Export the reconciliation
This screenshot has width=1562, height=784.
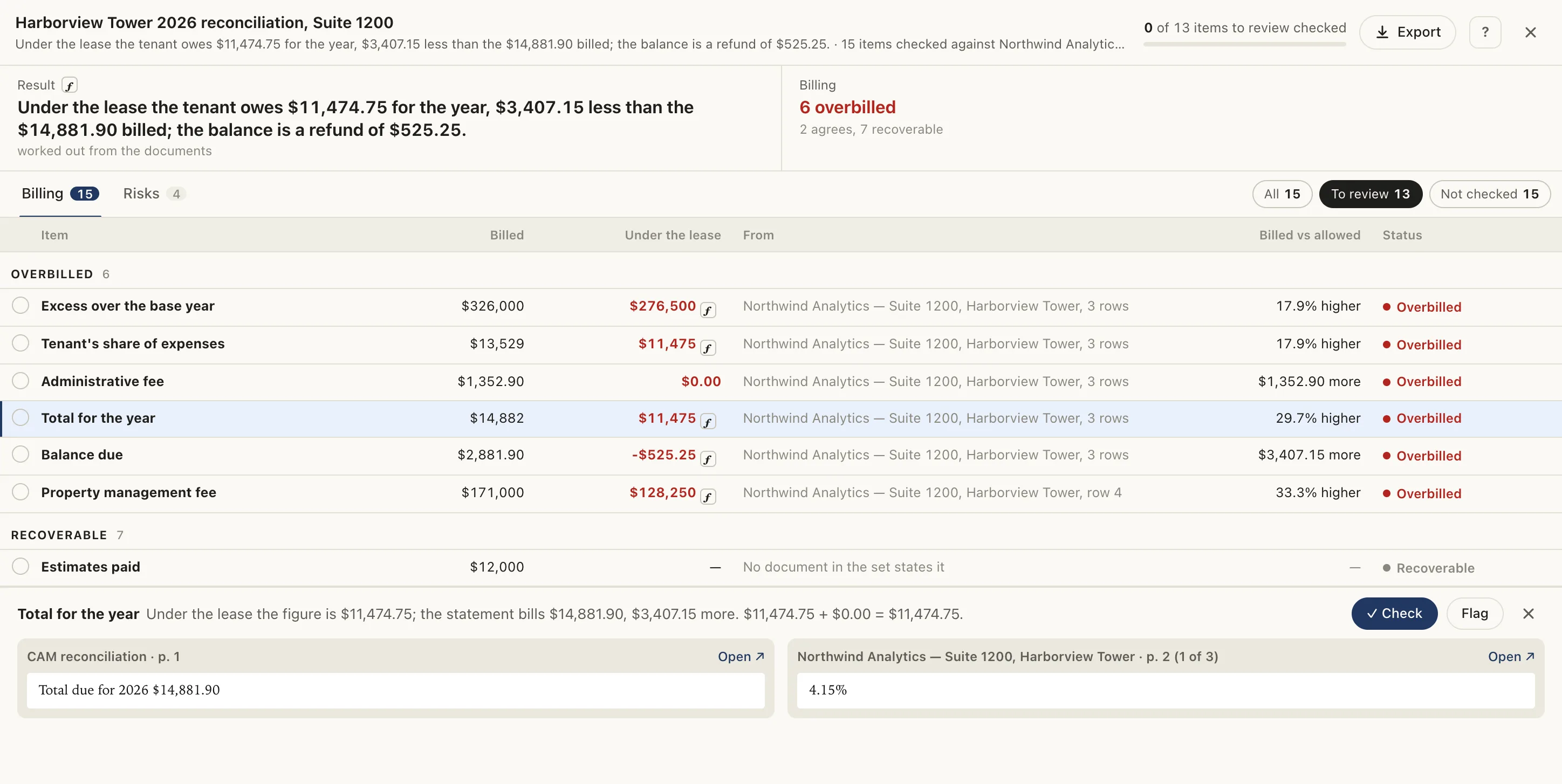1407,32
